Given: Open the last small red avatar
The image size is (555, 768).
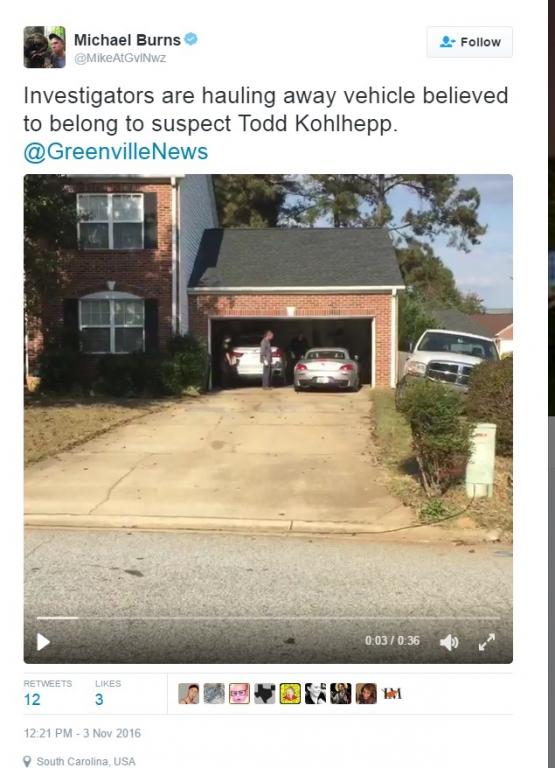Looking at the screenshot, I should coord(391,694).
